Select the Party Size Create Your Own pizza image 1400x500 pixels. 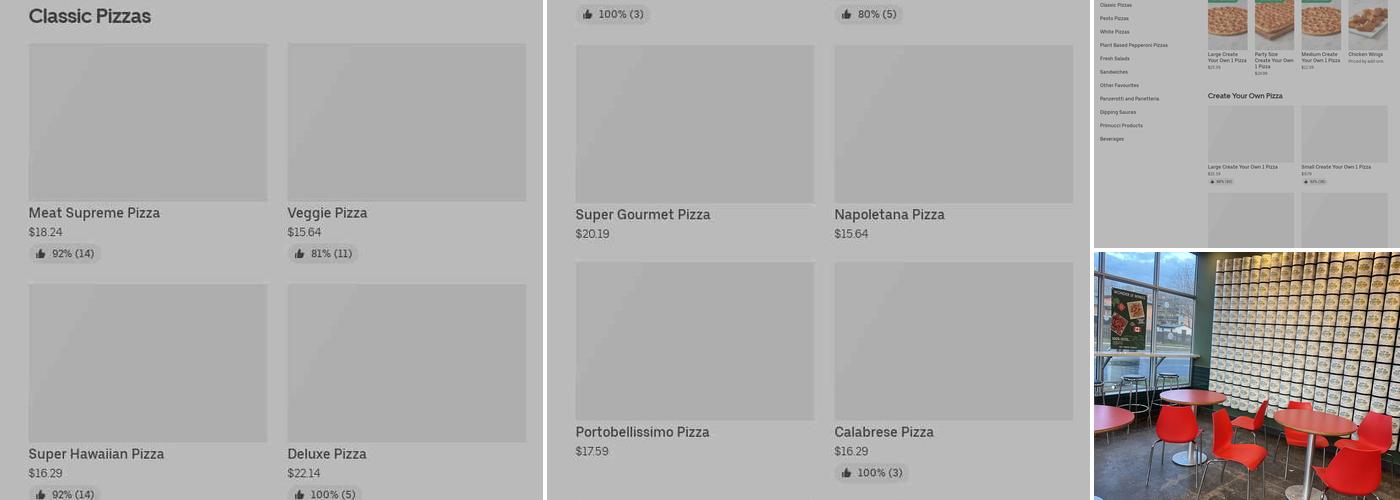[x=1274, y=24]
